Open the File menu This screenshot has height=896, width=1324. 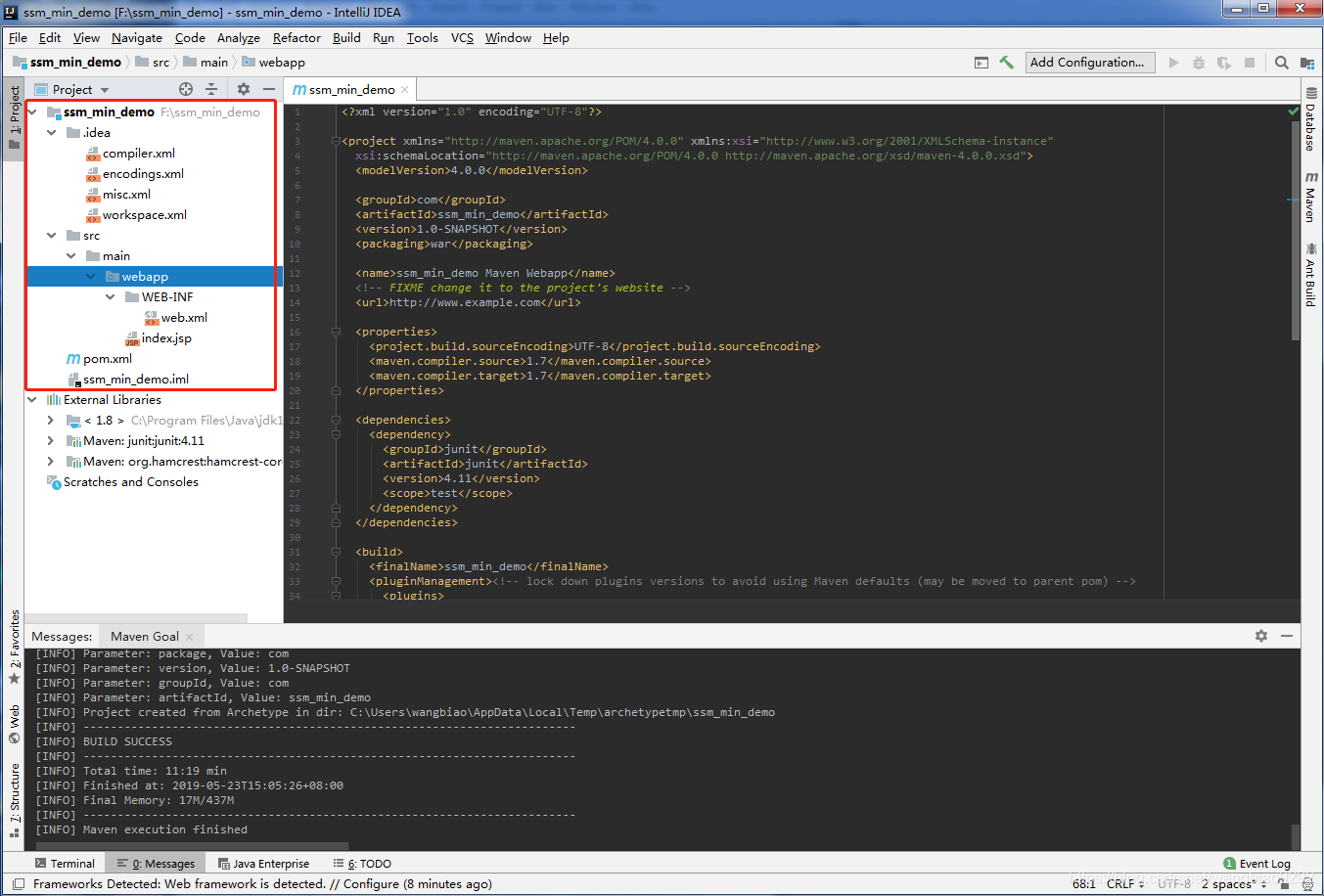coord(18,37)
